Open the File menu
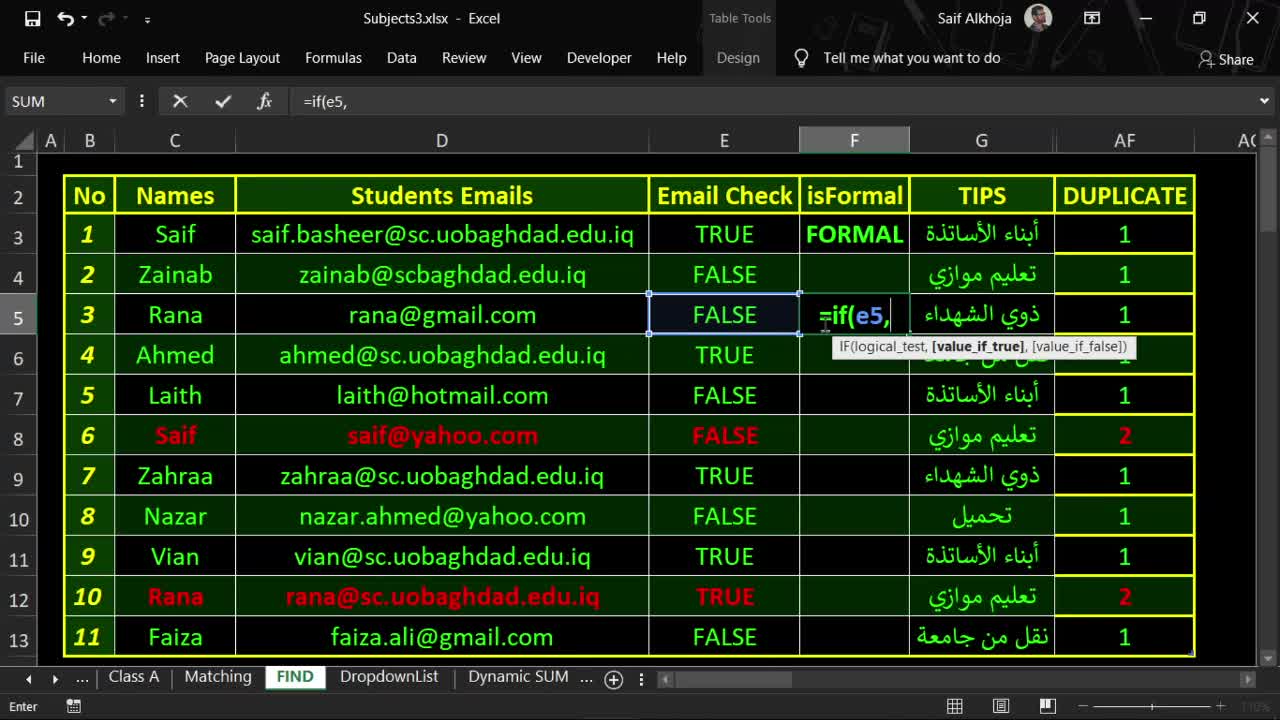This screenshot has height=720, width=1280. (x=34, y=58)
